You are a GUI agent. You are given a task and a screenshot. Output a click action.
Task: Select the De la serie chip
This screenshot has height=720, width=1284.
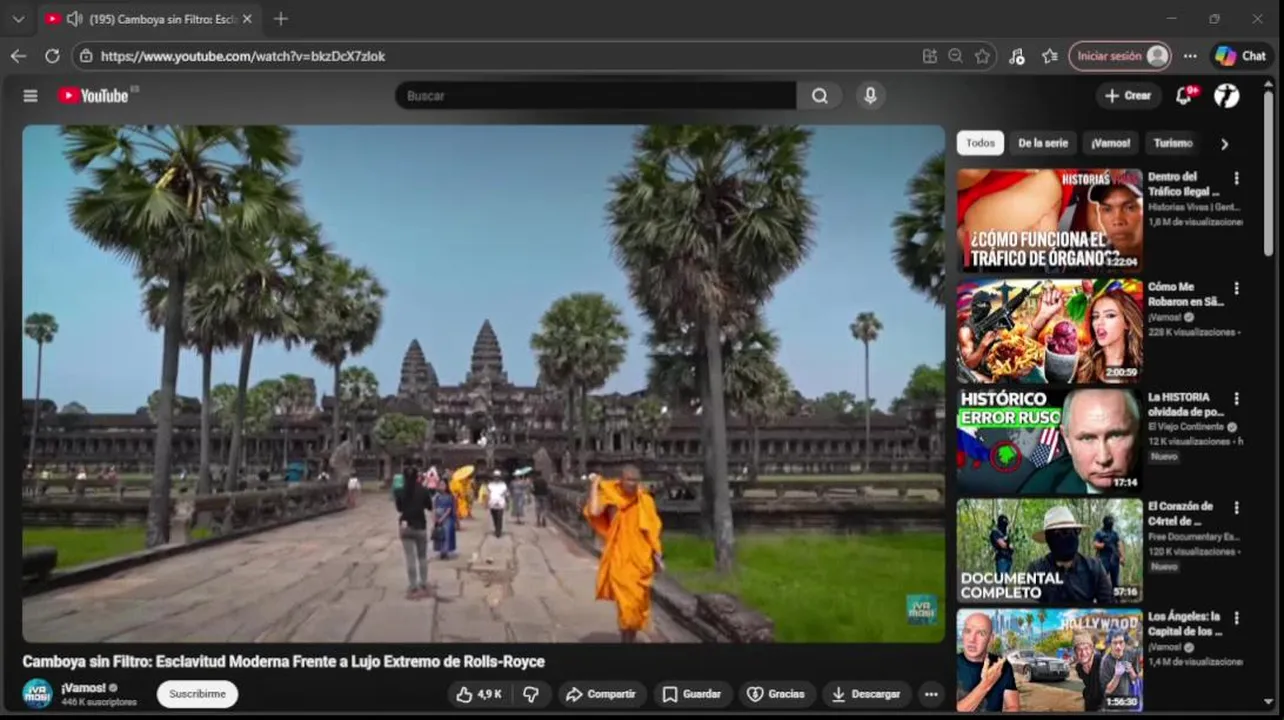(x=1043, y=143)
